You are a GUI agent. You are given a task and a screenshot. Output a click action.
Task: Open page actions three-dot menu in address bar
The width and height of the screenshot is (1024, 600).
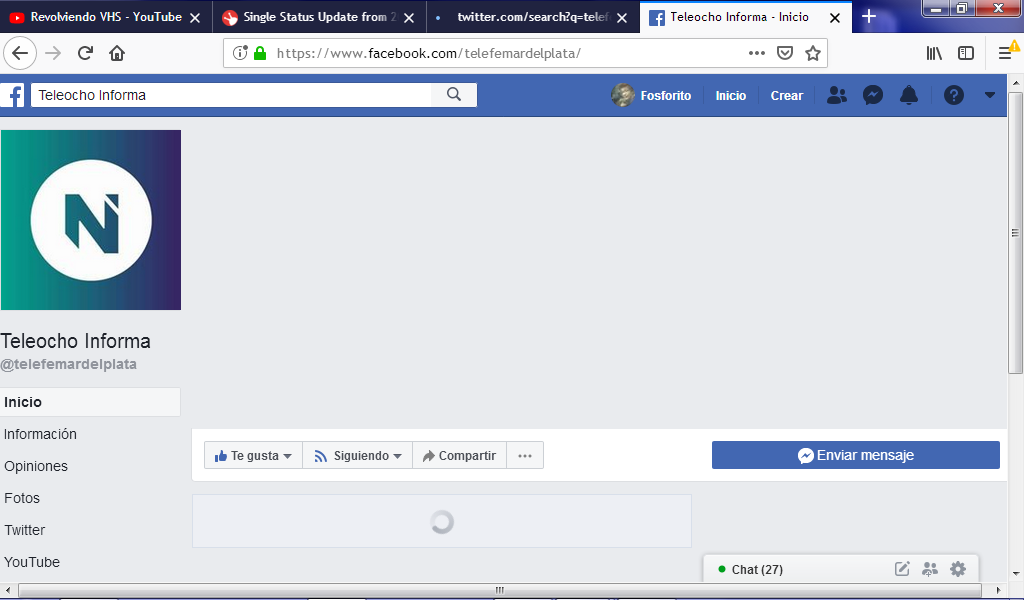pyautogui.click(x=756, y=53)
